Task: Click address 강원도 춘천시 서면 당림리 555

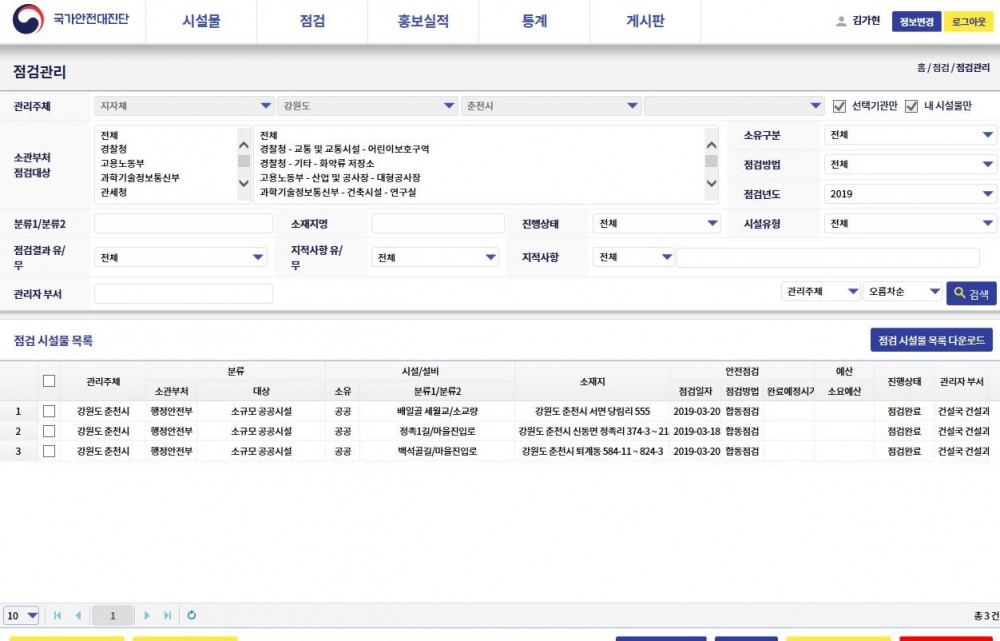Action: (592, 411)
